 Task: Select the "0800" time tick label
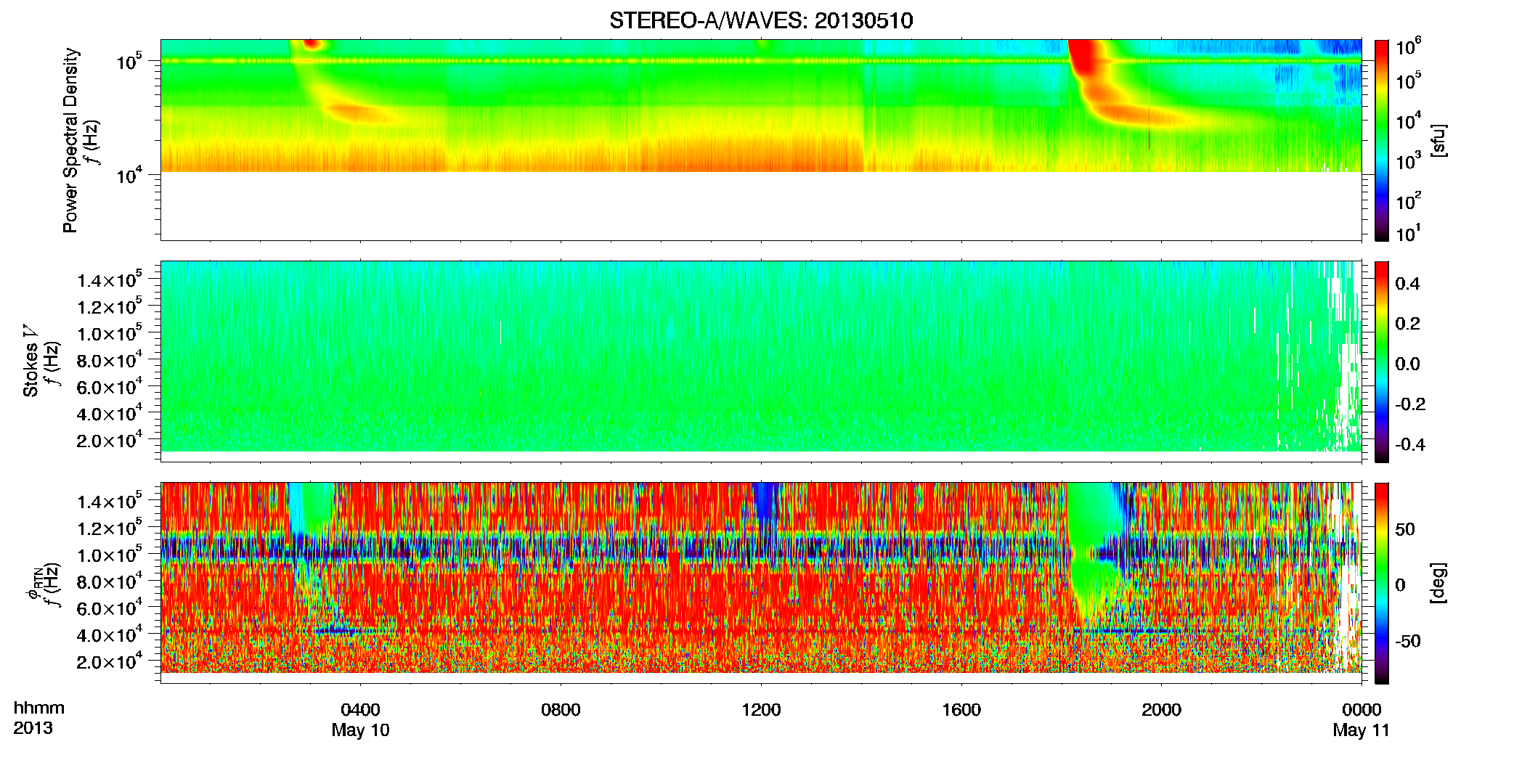pyautogui.click(x=561, y=709)
